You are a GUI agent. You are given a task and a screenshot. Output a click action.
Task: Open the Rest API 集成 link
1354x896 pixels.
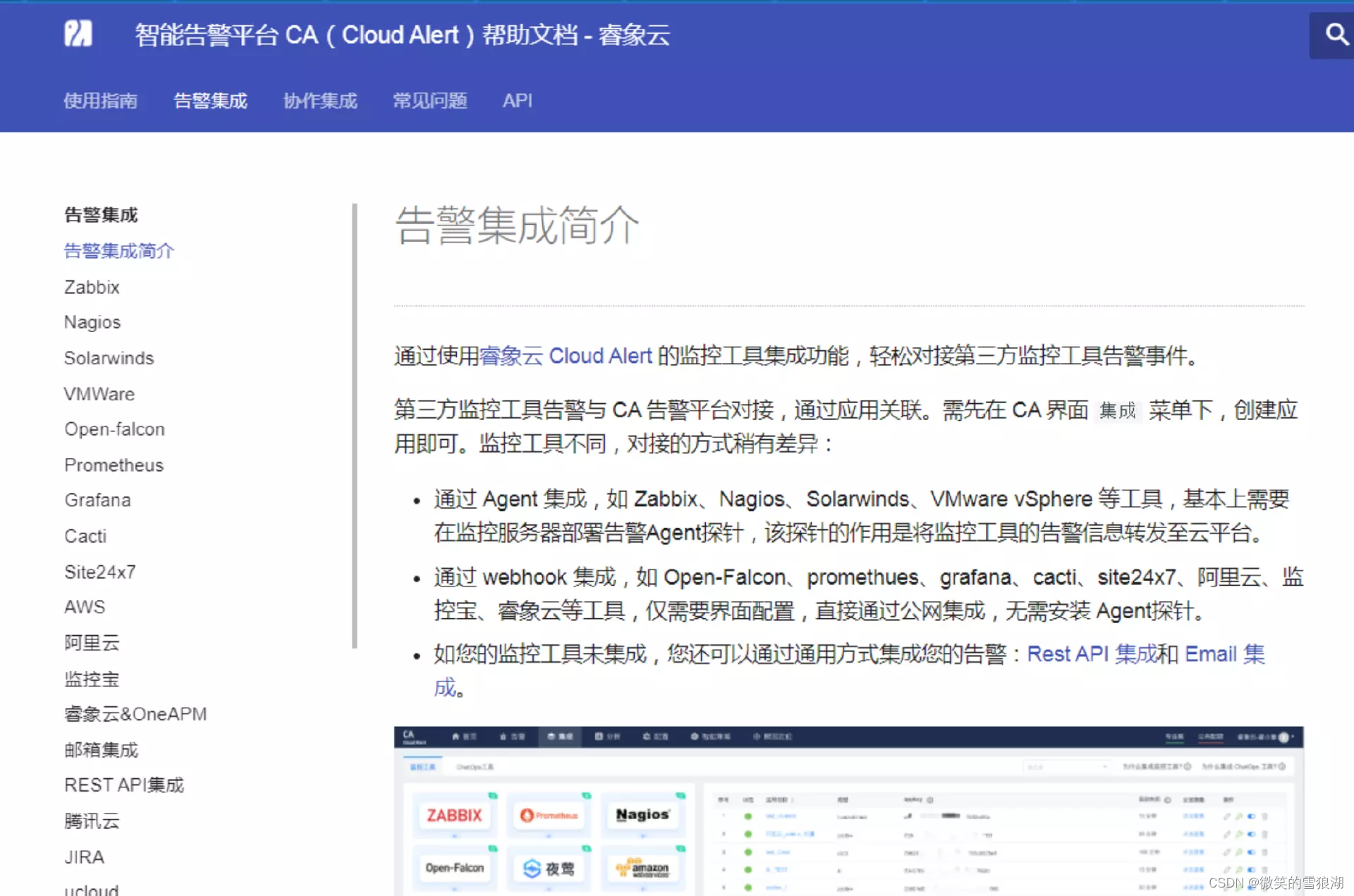(1092, 654)
